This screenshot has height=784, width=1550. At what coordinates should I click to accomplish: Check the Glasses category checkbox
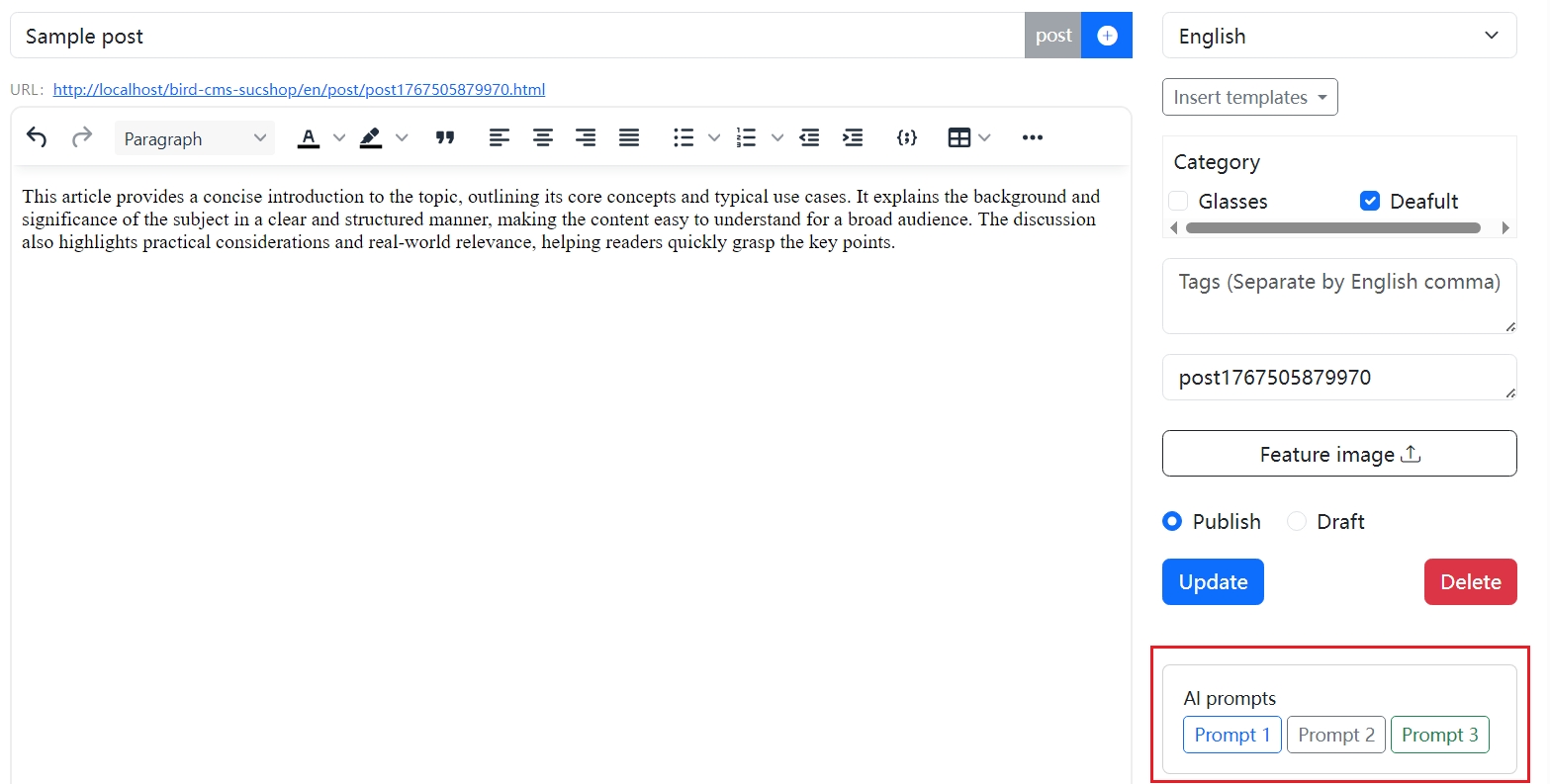[x=1178, y=201]
